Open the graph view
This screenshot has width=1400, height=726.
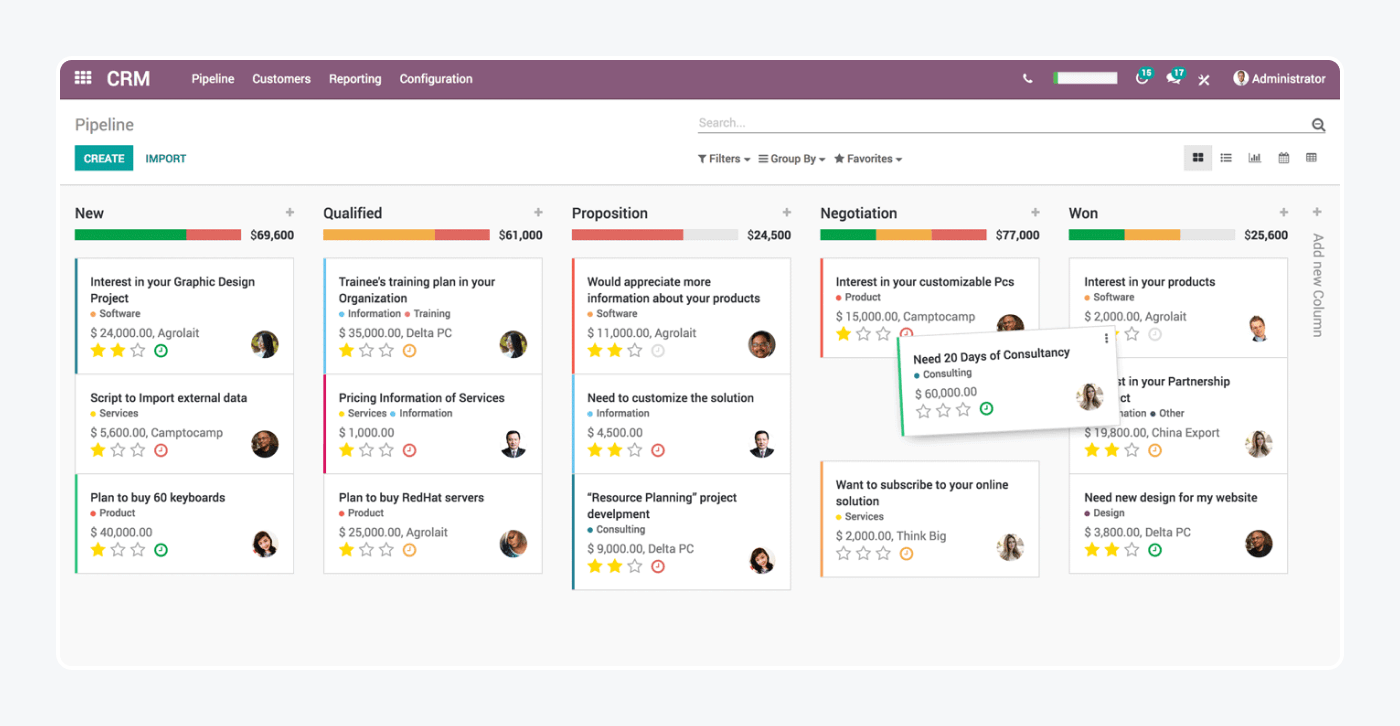1254,157
